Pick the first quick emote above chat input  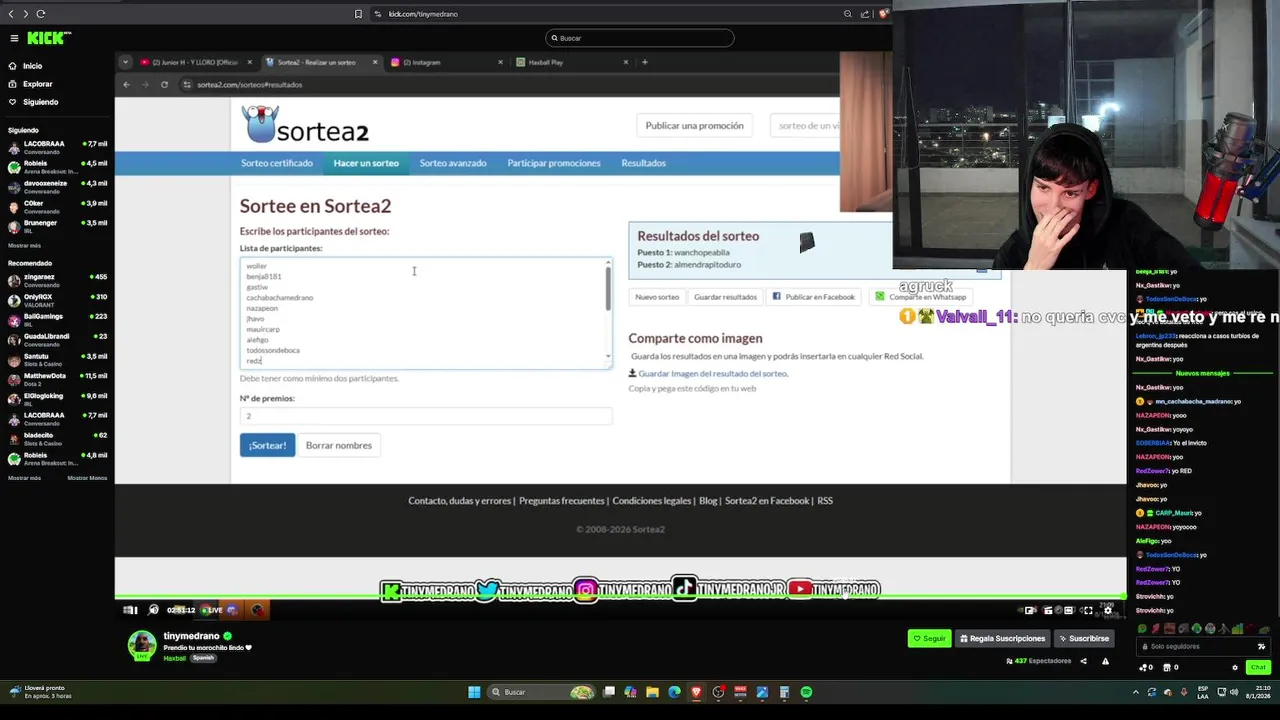point(1142,629)
